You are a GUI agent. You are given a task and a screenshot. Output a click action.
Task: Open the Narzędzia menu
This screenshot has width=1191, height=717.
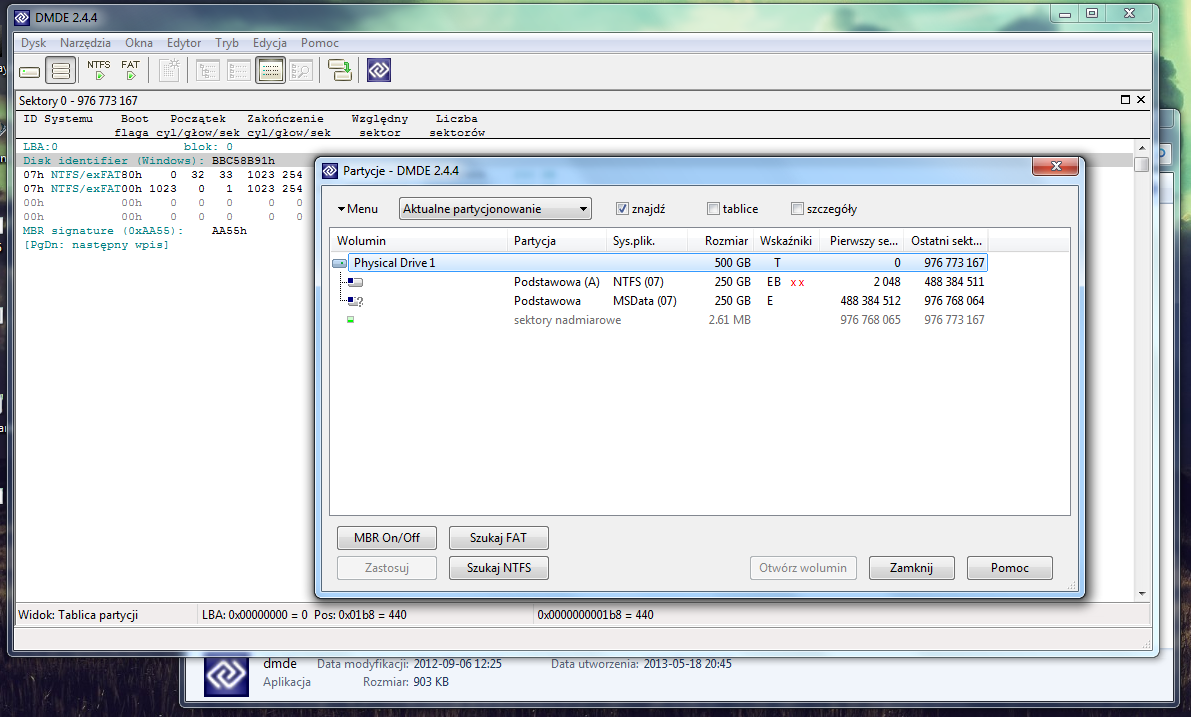point(85,43)
